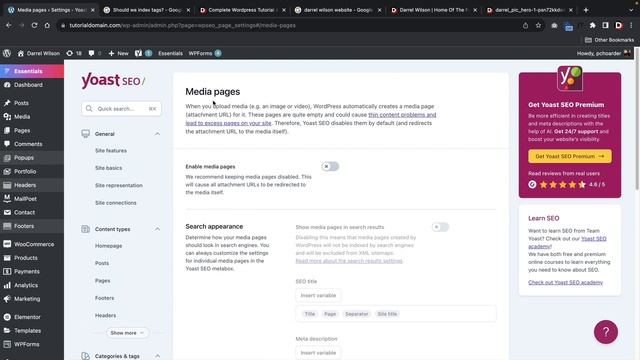
Task: Open Popups in the sidebar
Action: (x=24, y=158)
